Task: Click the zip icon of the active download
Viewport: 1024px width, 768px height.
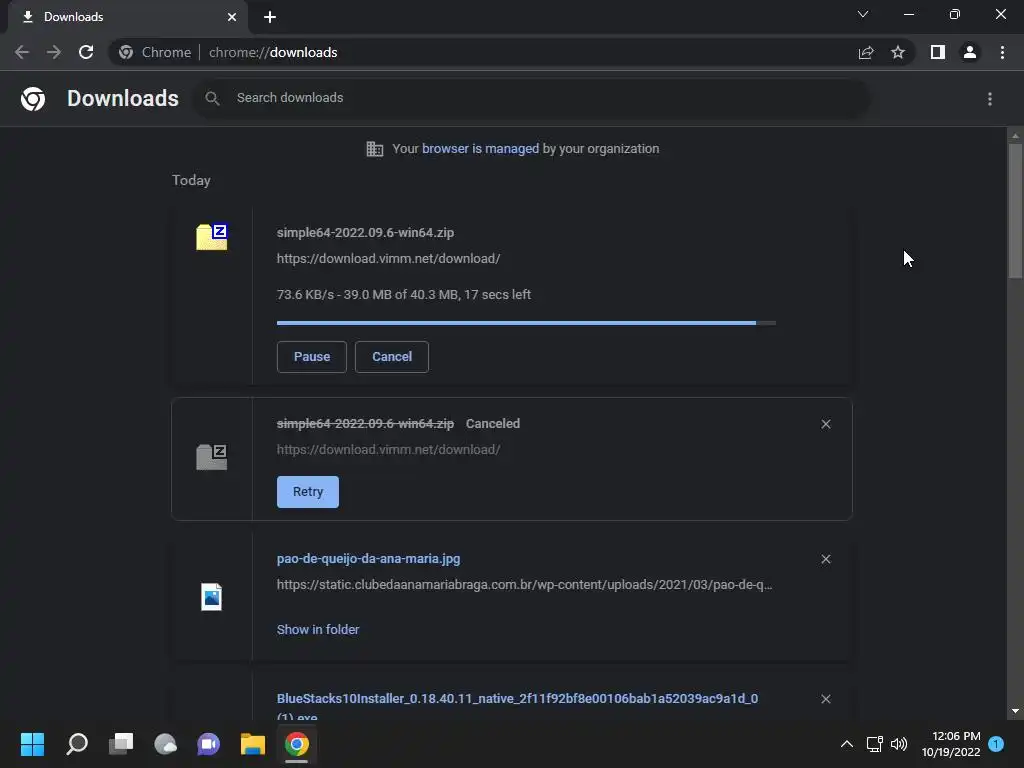Action: coord(212,236)
